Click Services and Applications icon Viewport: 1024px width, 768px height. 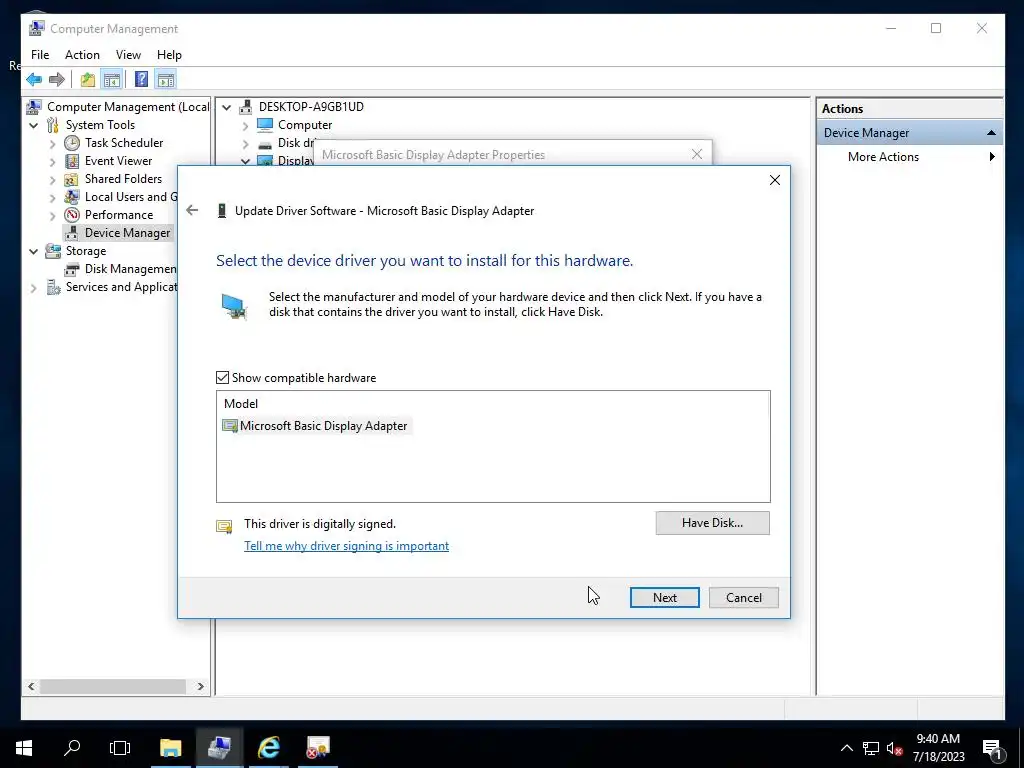pos(53,287)
